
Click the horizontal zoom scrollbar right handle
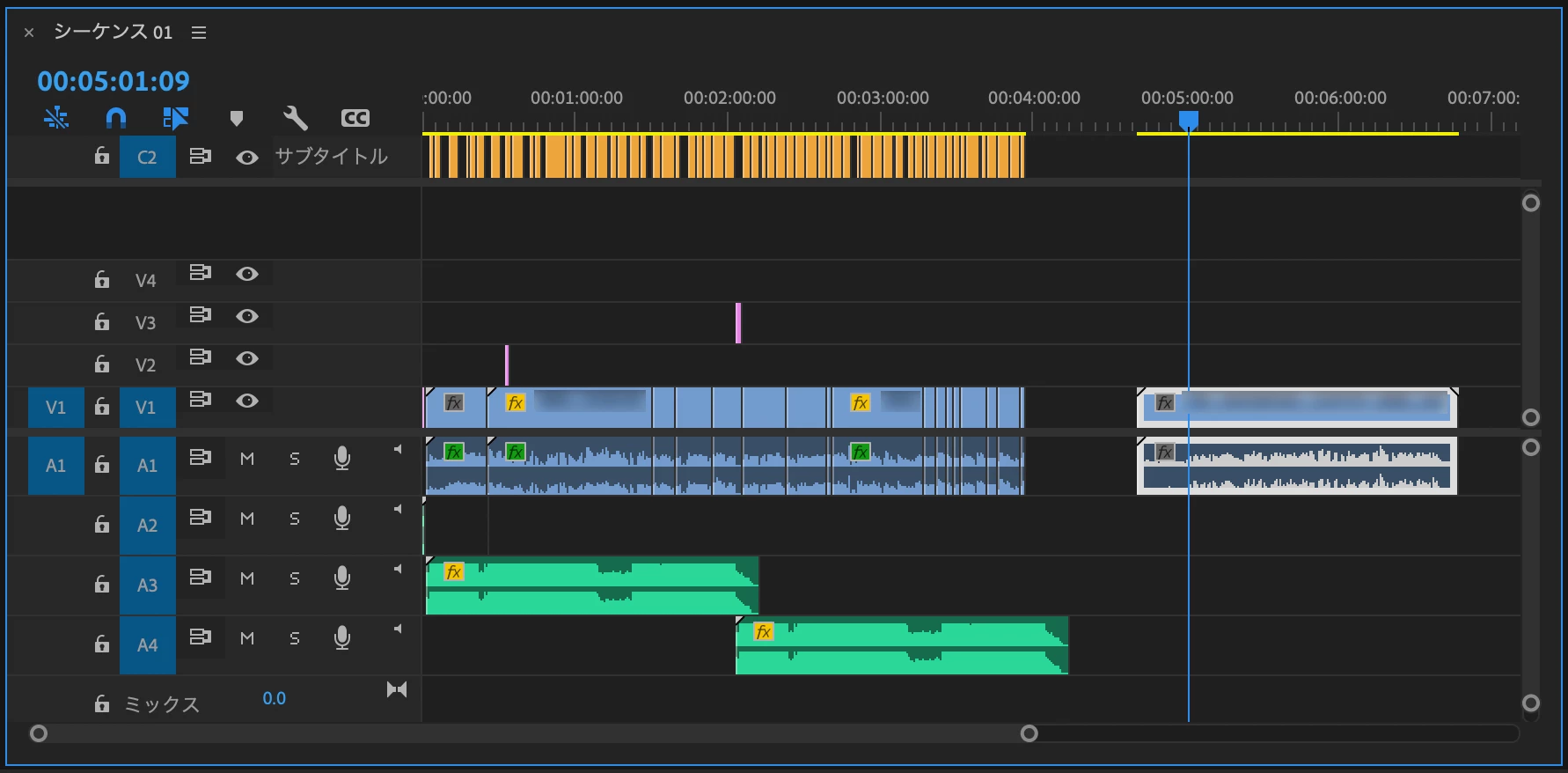1029,733
